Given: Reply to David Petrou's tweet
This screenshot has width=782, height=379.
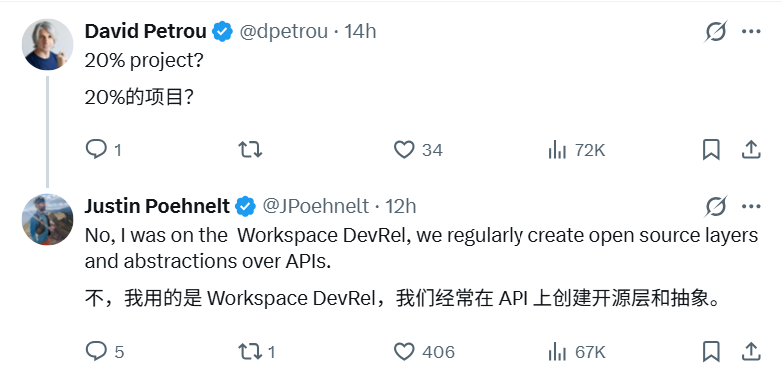Looking at the screenshot, I should 103,150.
